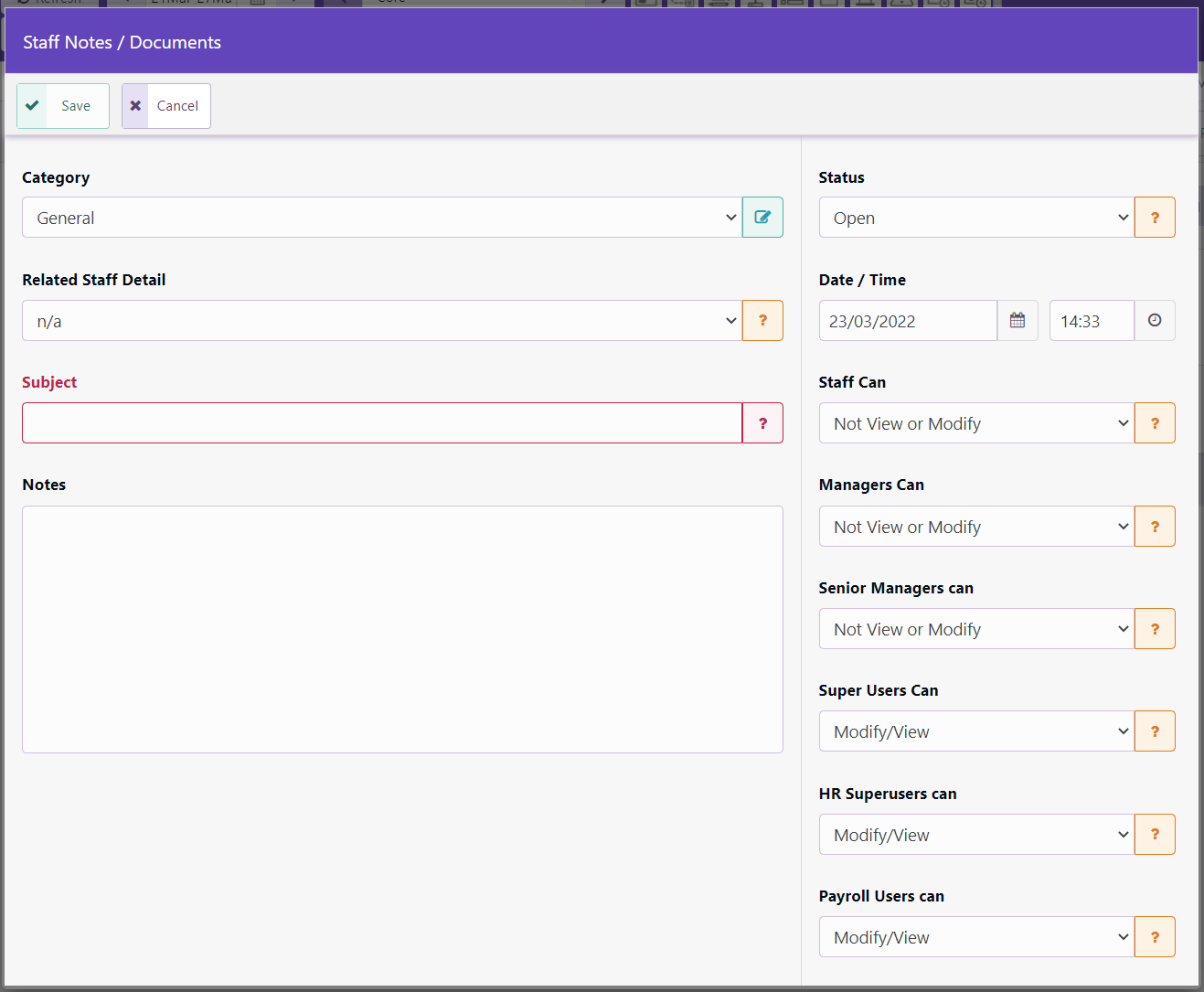Click help icon for Staff Can
Viewport: 1204px width, 992px height.
click(1155, 423)
